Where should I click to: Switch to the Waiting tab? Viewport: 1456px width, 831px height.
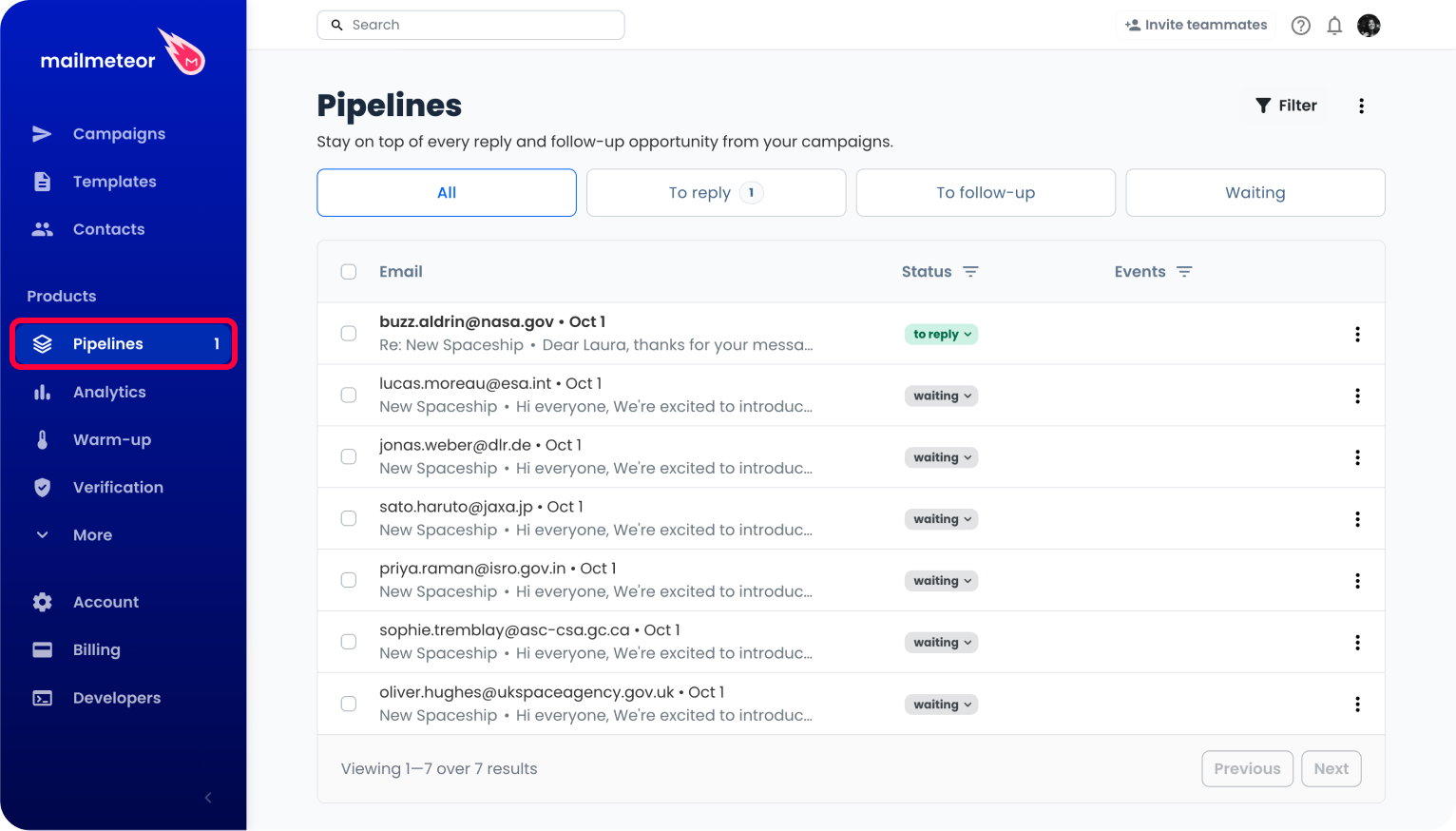[x=1255, y=193]
